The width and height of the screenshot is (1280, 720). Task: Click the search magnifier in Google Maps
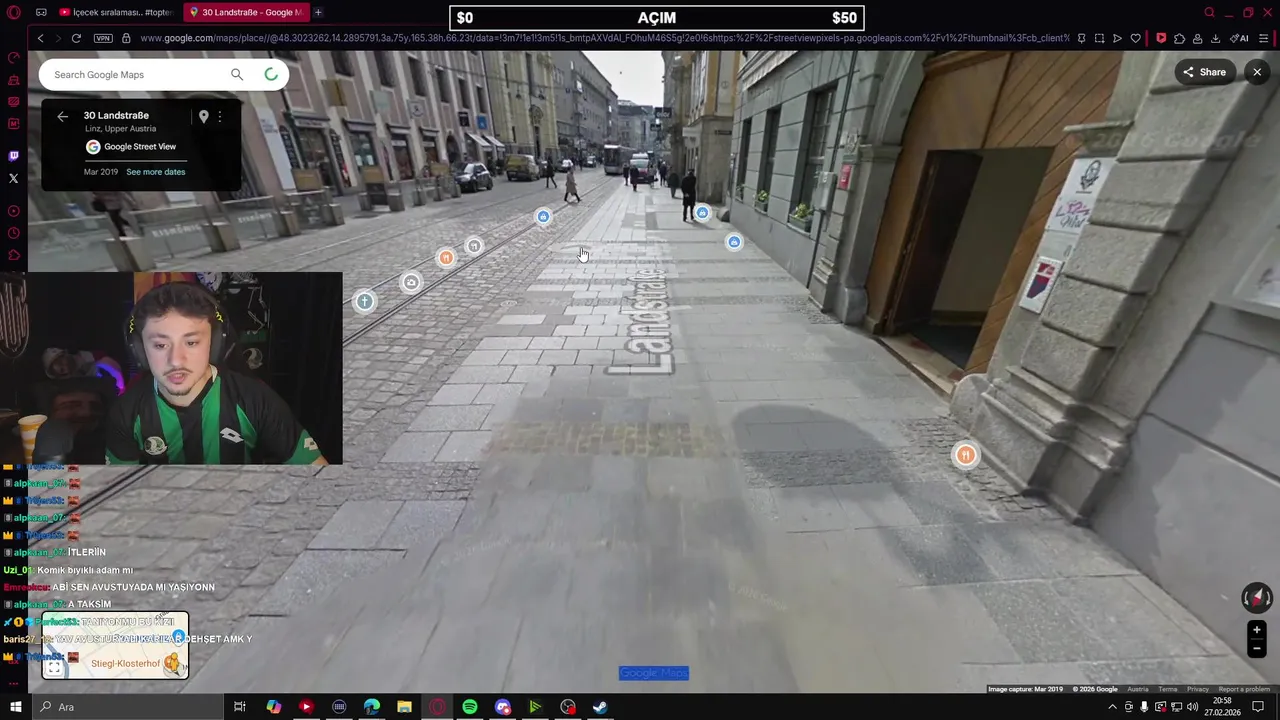pos(237,74)
